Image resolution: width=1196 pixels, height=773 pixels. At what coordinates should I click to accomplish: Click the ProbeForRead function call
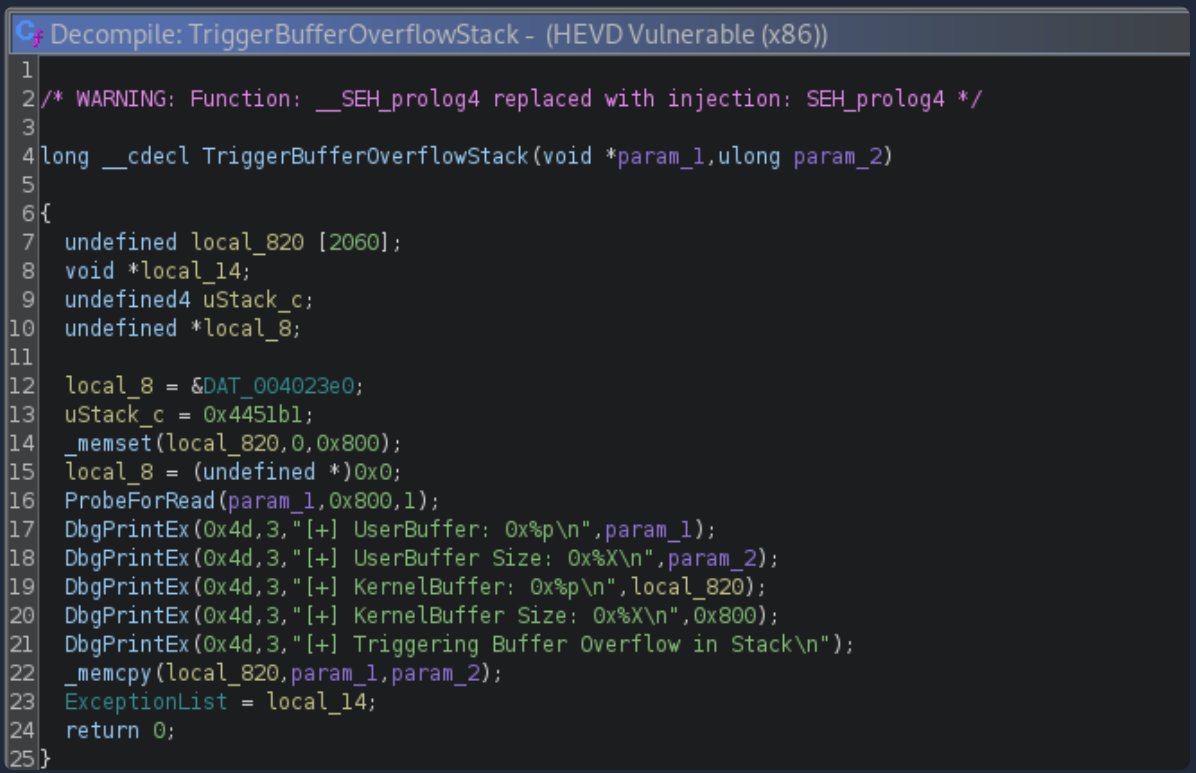tap(140, 501)
